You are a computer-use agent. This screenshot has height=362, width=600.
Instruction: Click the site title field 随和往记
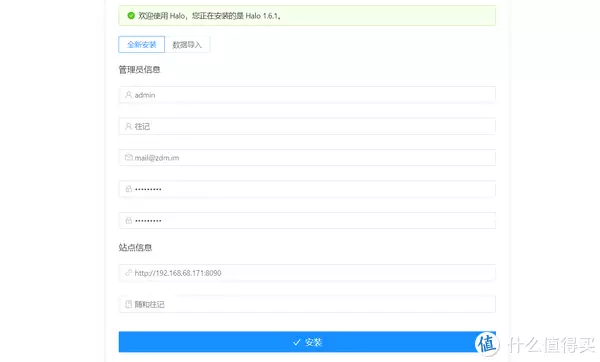coord(307,304)
